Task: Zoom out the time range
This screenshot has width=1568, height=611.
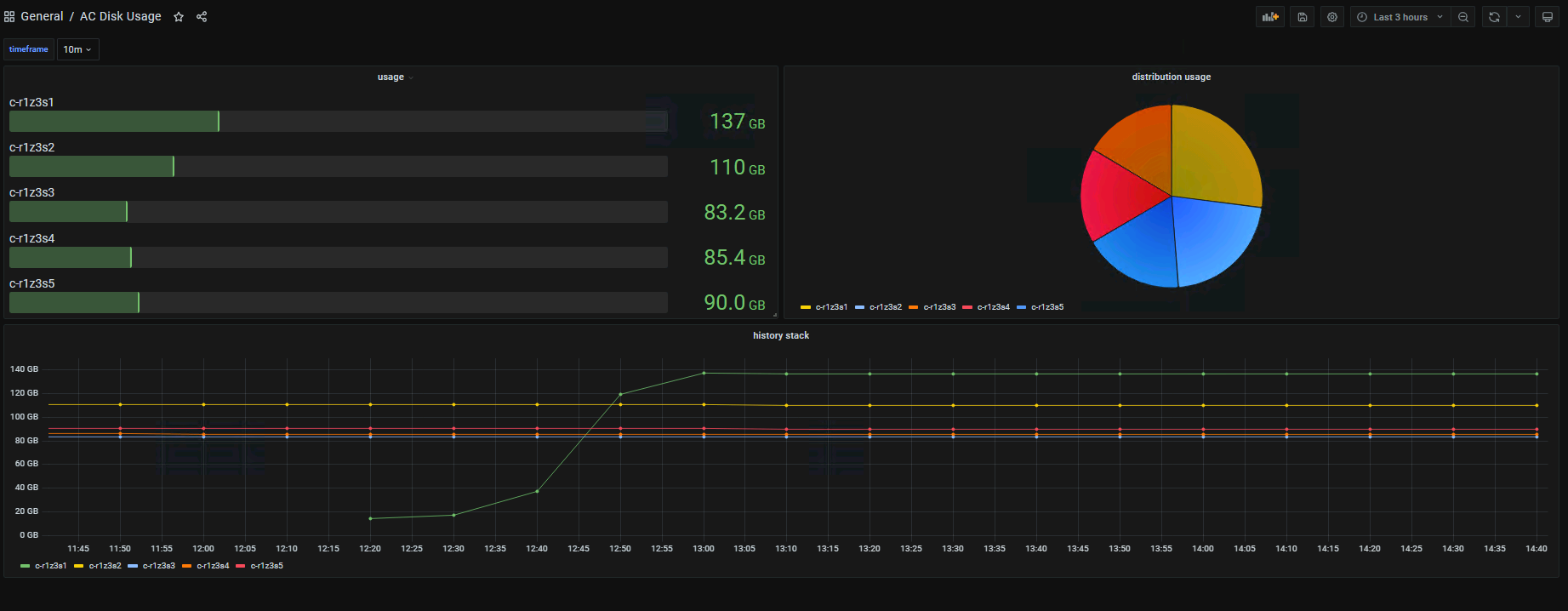Action: click(x=1463, y=17)
